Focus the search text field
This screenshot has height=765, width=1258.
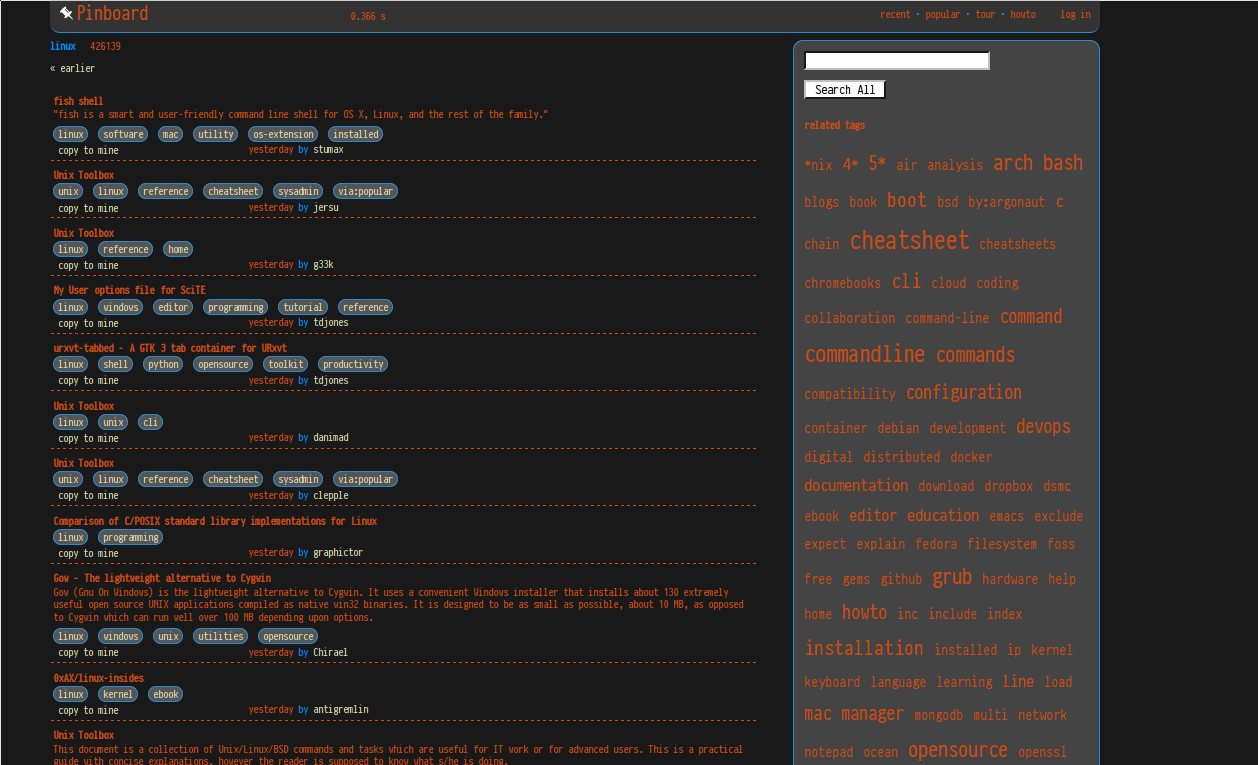click(896, 61)
